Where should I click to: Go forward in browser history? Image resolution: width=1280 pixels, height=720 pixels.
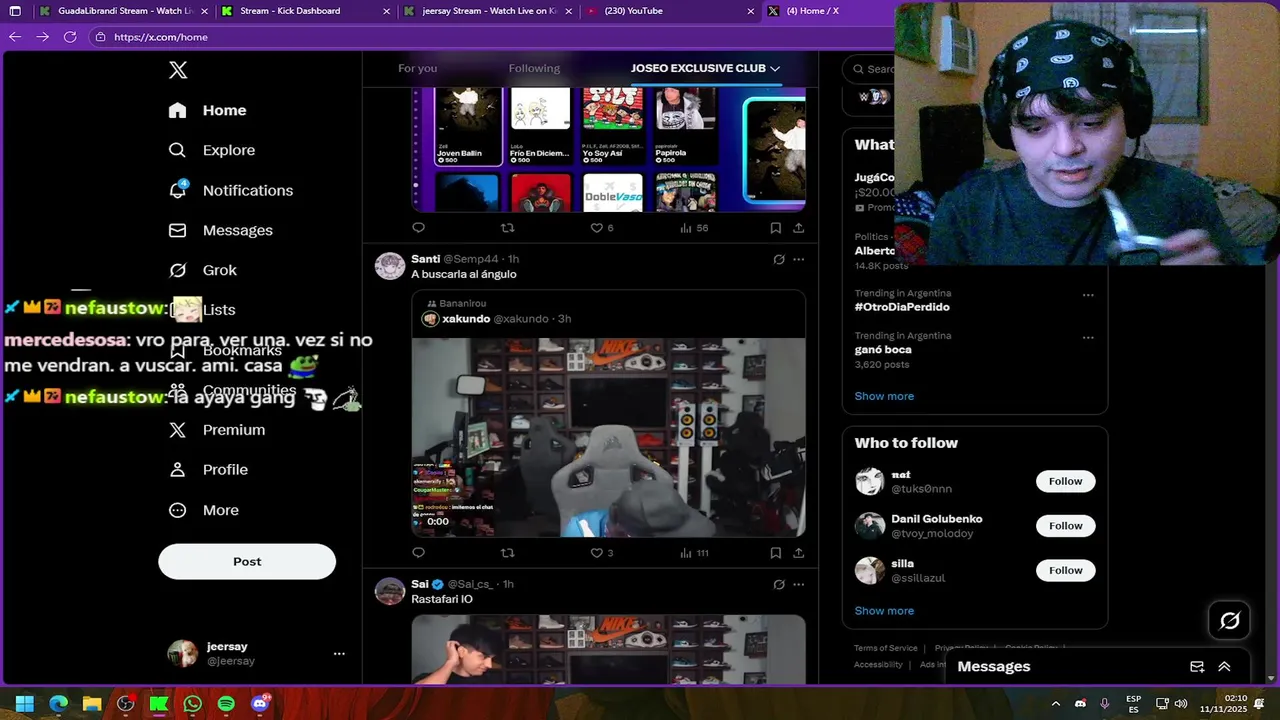pos(42,37)
